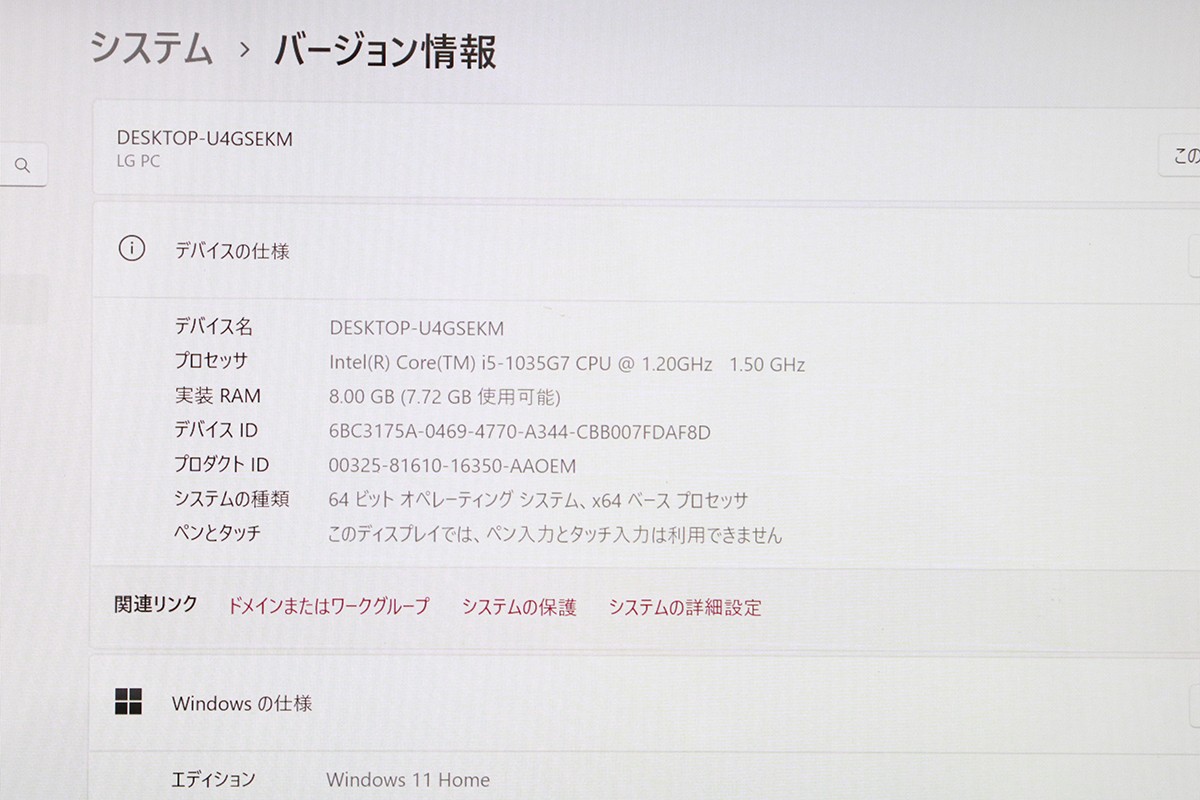Open the システム breadcrumb link
Viewport: 1200px width, 800px height.
click(x=151, y=48)
